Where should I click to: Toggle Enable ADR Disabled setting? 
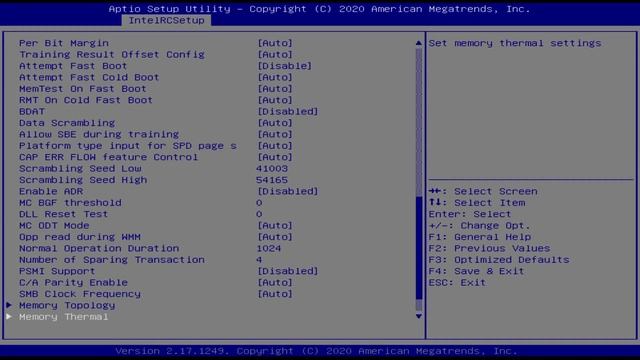288,191
